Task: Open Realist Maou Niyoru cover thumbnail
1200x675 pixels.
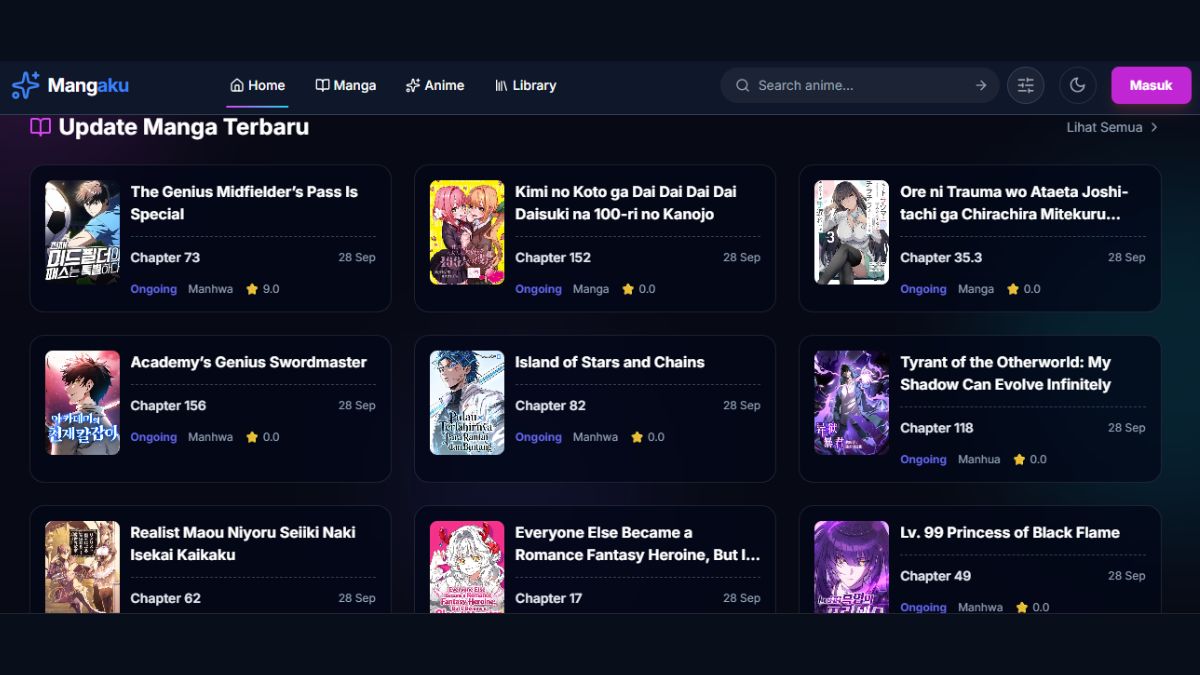Action: pos(82,567)
